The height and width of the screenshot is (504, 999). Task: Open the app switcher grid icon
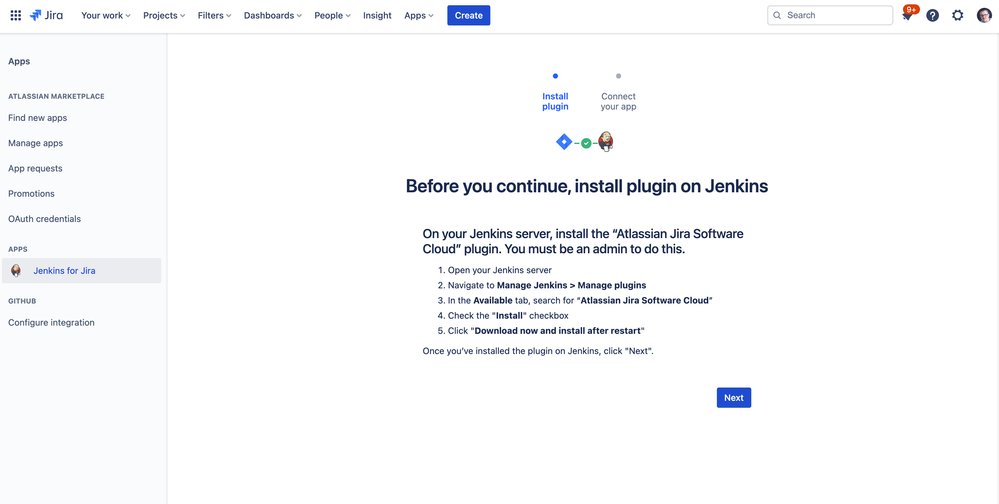click(16, 15)
